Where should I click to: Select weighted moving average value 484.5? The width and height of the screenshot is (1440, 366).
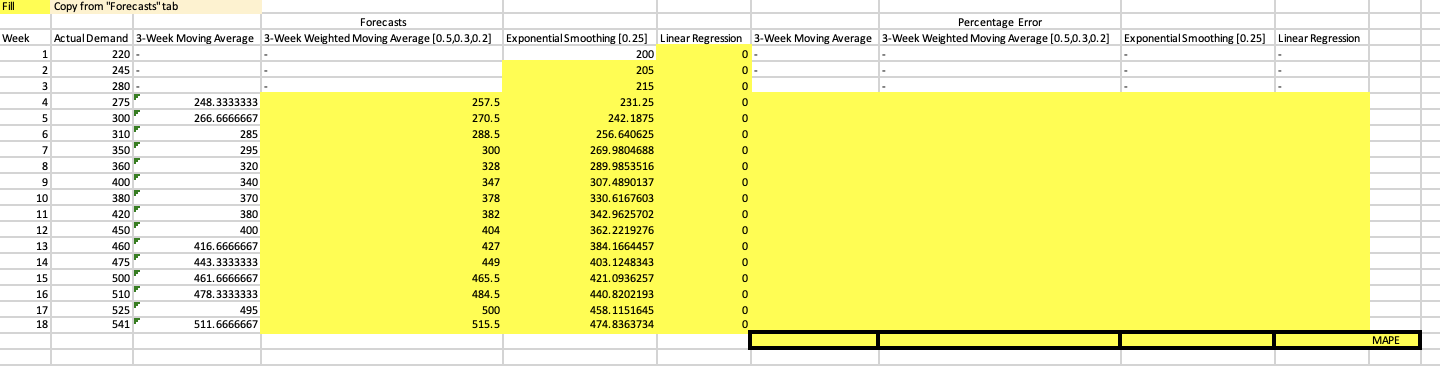[x=382, y=293]
